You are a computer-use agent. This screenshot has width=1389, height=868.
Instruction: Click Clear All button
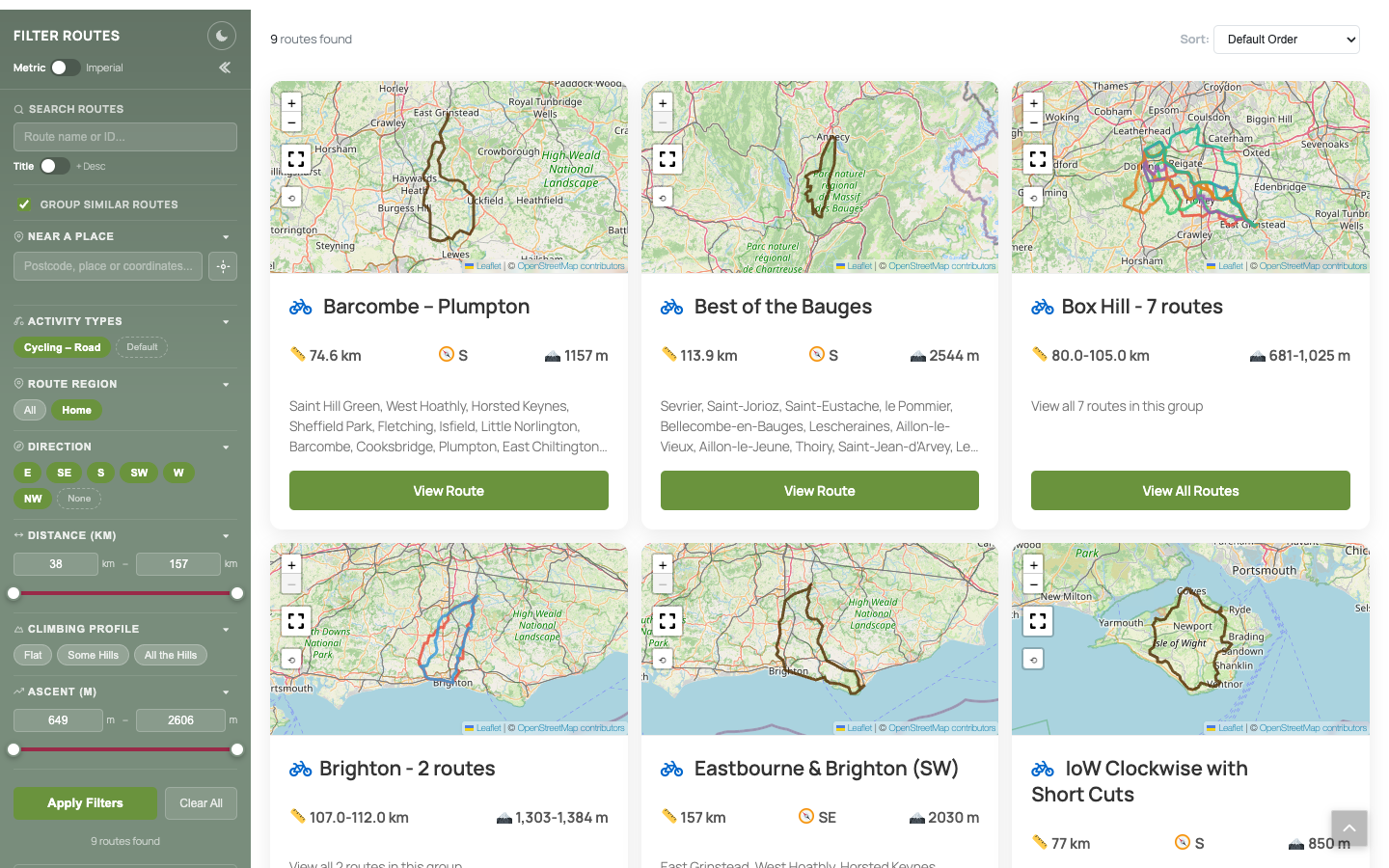coord(201,803)
